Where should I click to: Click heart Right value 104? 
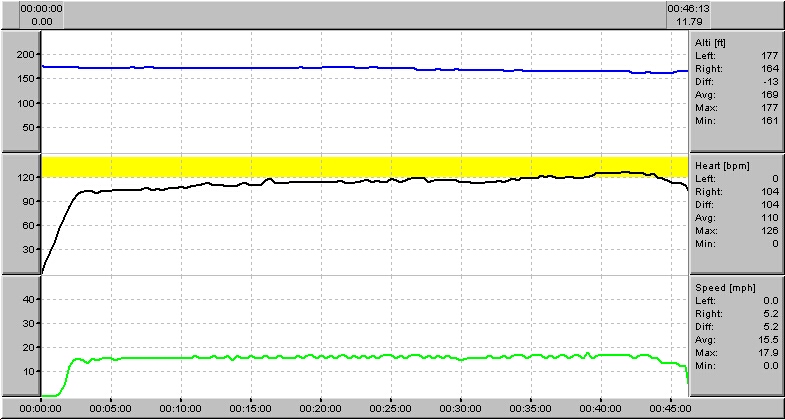point(771,192)
